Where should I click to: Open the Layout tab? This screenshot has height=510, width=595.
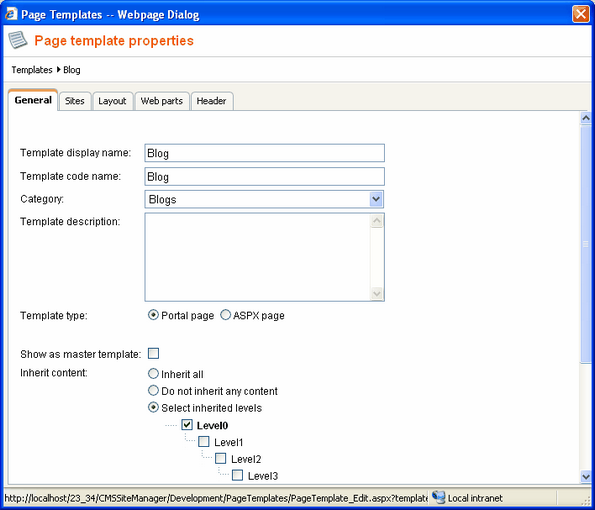point(112,101)
